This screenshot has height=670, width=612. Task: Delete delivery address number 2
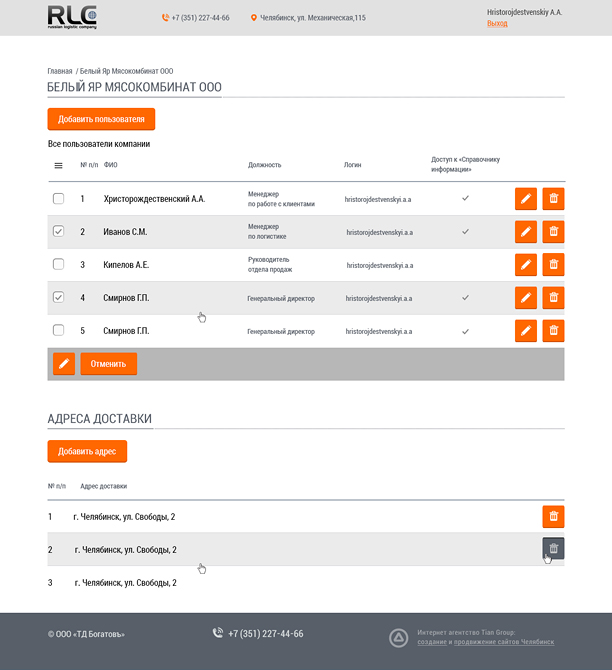[553, 549]
